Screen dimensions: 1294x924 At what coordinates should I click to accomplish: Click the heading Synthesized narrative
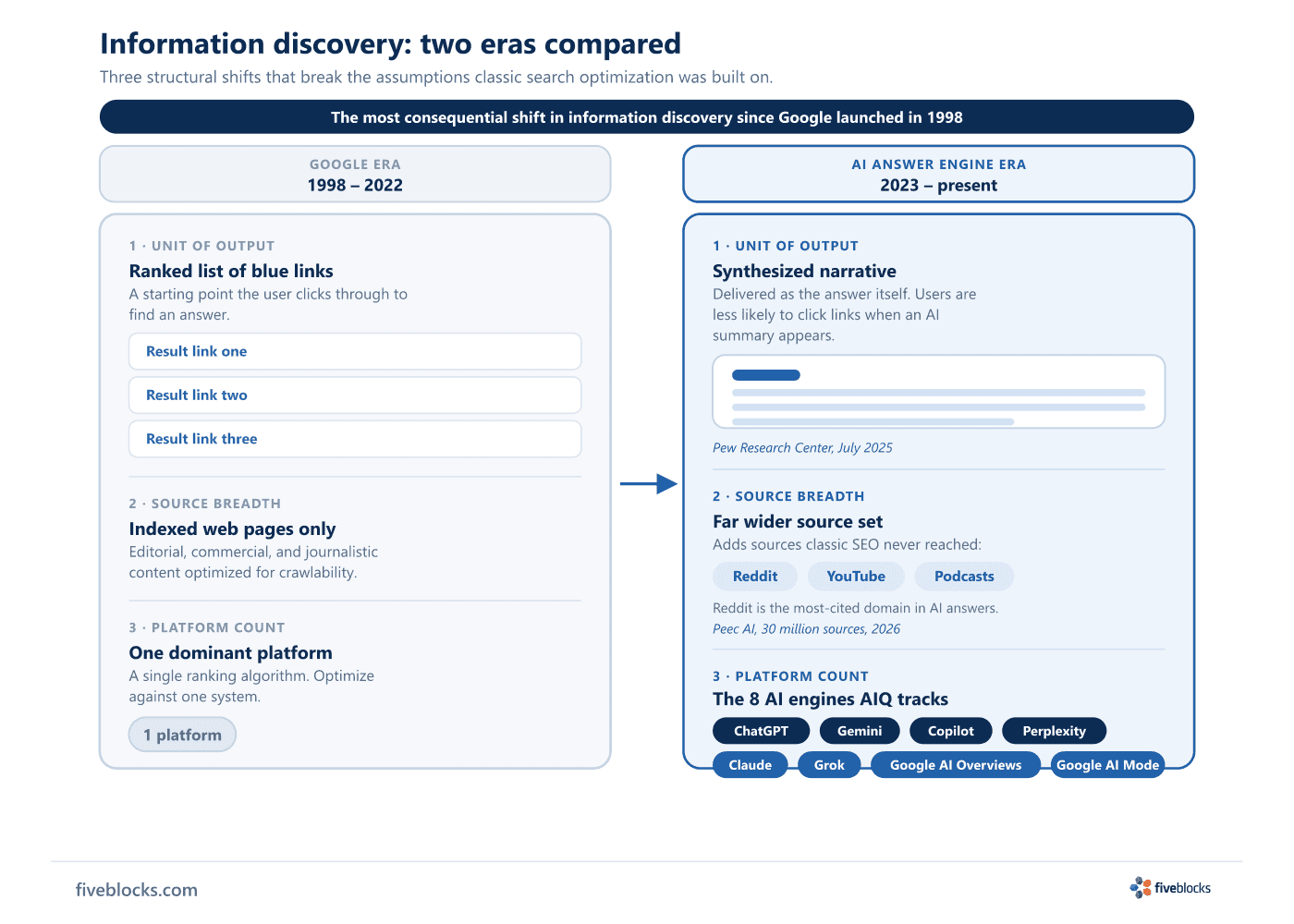[x=804, y=271]
